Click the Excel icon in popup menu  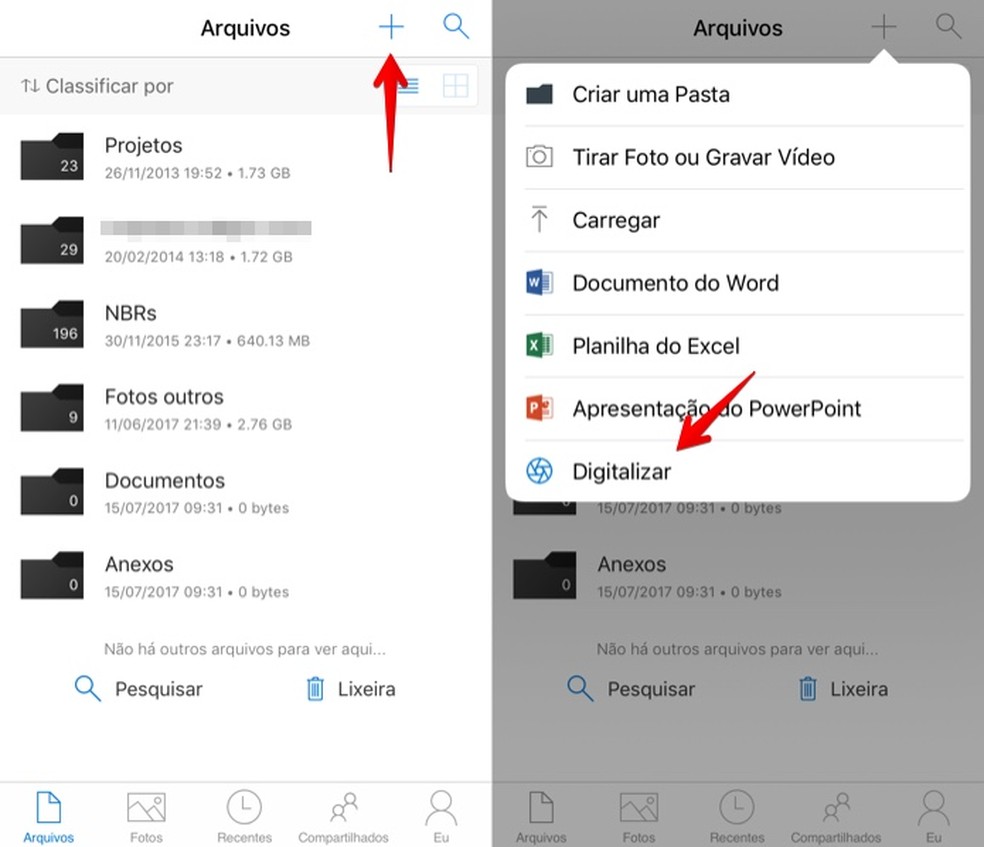[x=539, y=345]
